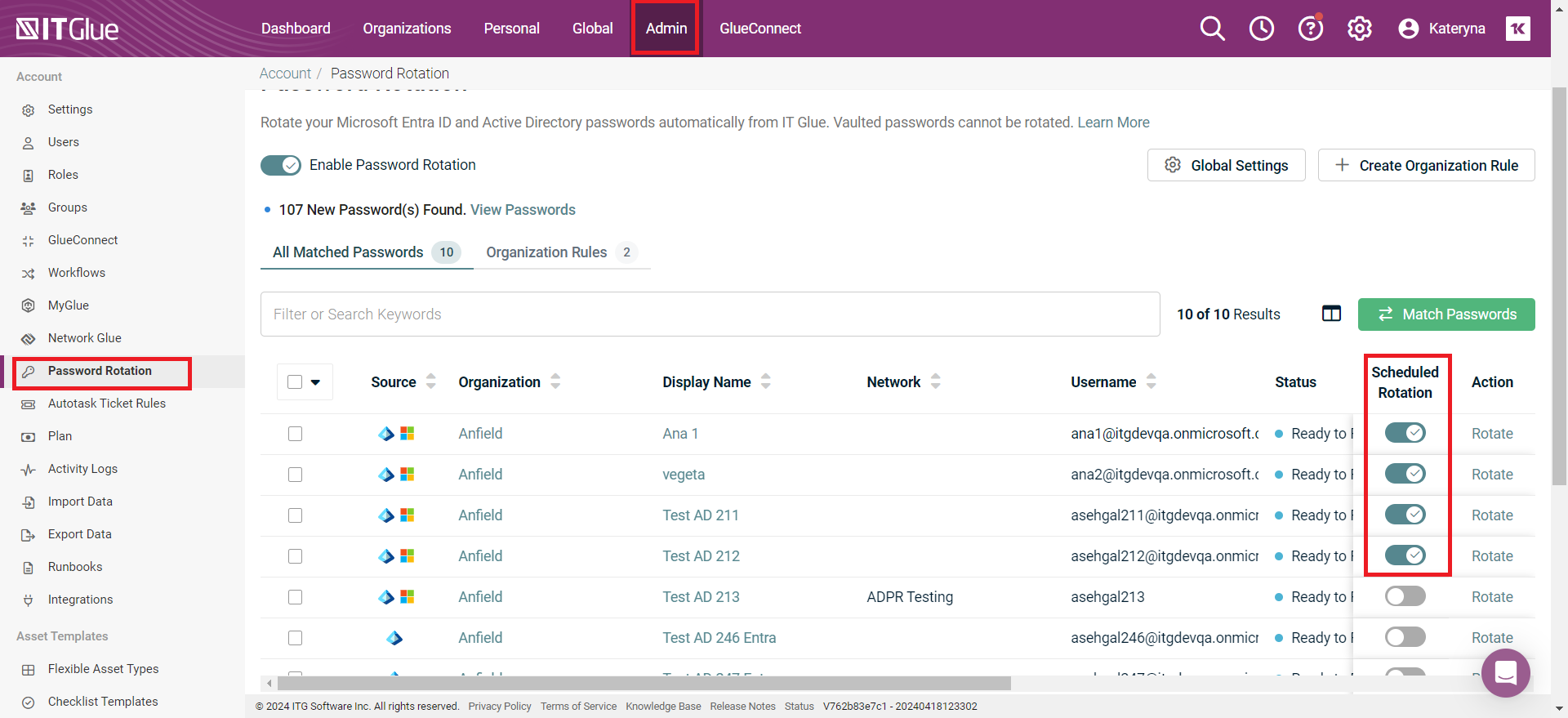Screen dimensions: 1568x718
Task: Click the IT Glue logo
Action: click(x=67, y=29)
